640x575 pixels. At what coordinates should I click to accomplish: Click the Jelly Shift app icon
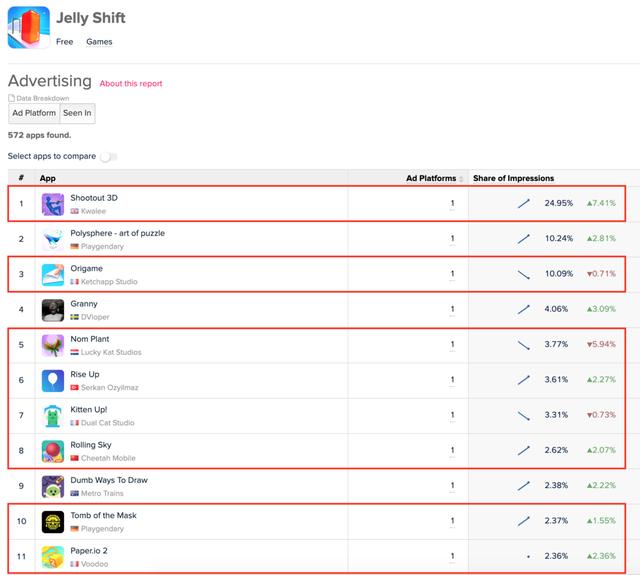29,28
